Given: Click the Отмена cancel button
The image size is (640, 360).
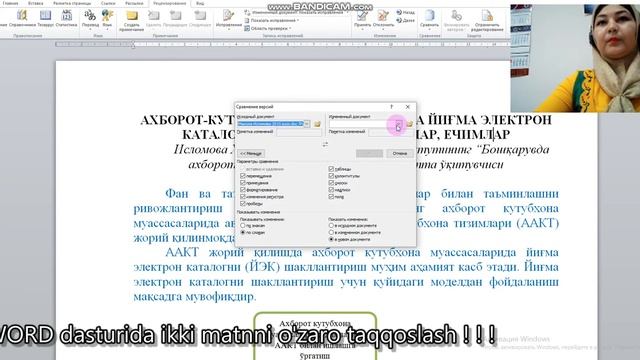Looking at the screenshot, I should coord(400,153).
